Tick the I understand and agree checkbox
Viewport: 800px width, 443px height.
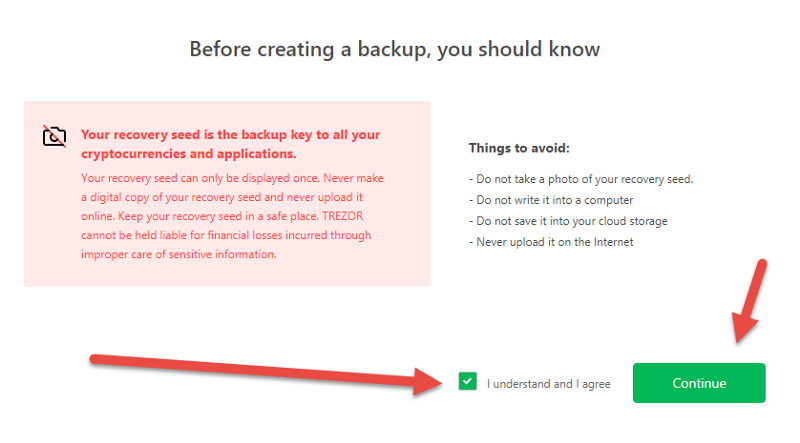(467, 381)
